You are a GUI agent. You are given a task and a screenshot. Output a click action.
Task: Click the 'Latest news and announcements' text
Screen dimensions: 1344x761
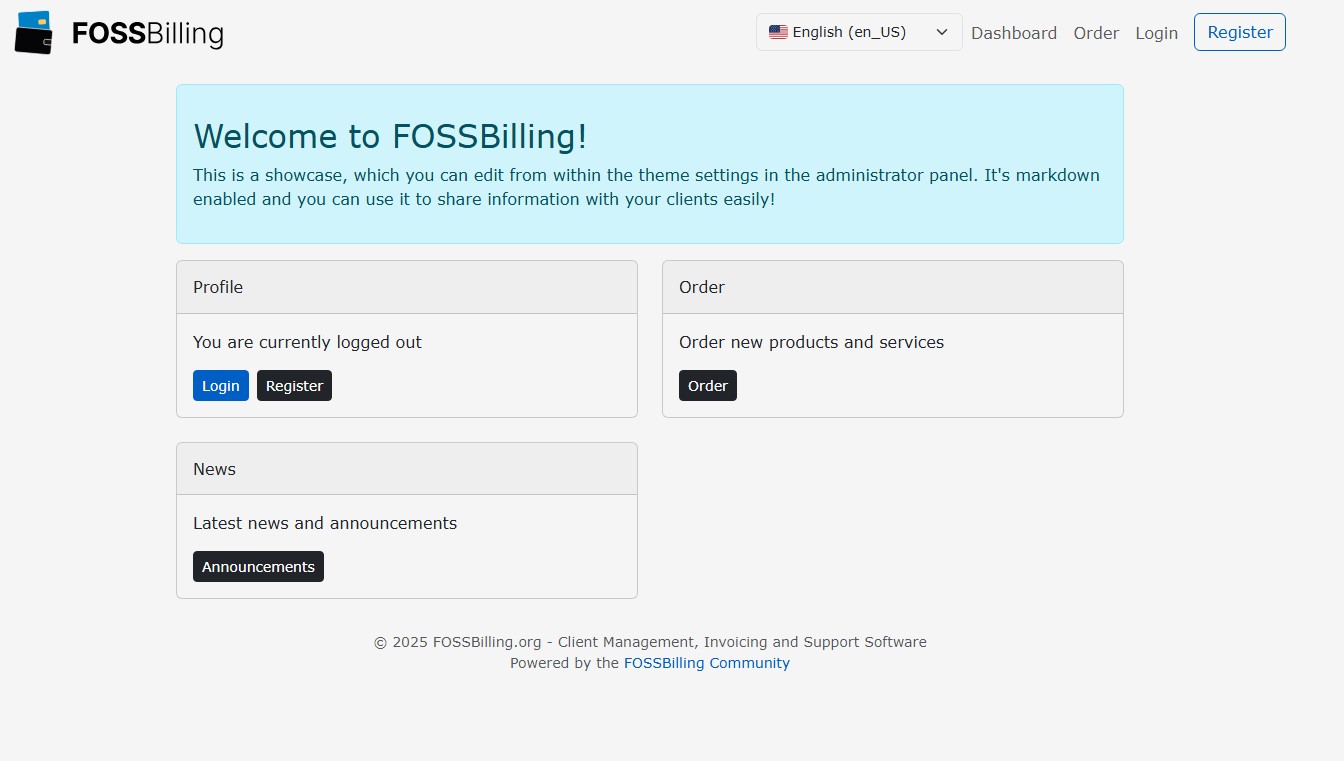pyautogui.click(x=325, y=523)
